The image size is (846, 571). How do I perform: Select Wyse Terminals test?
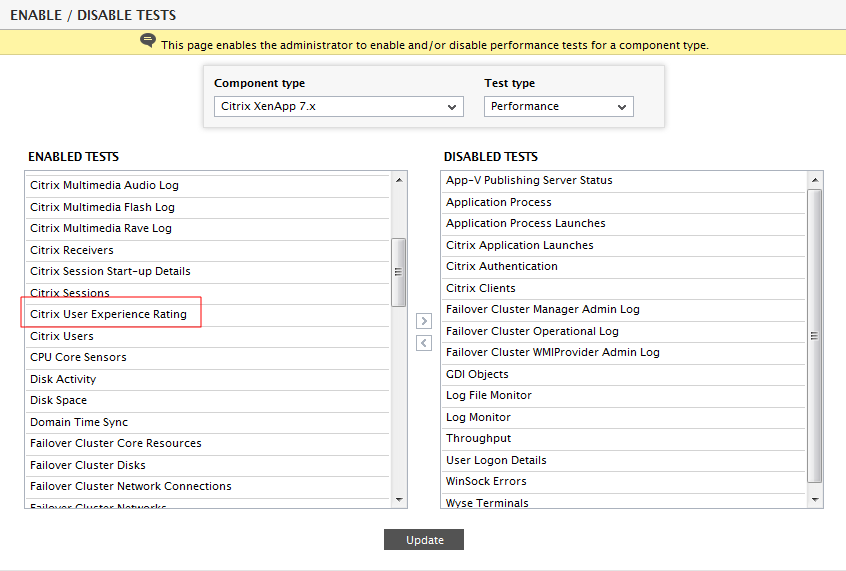pyautogui.click(x=624, y=502)
